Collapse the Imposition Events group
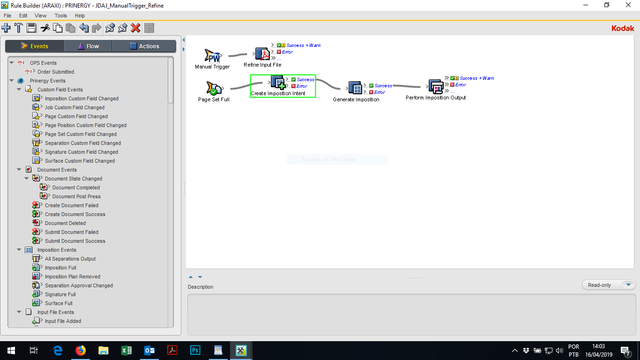Screen dimensions: 640x360 19,249
